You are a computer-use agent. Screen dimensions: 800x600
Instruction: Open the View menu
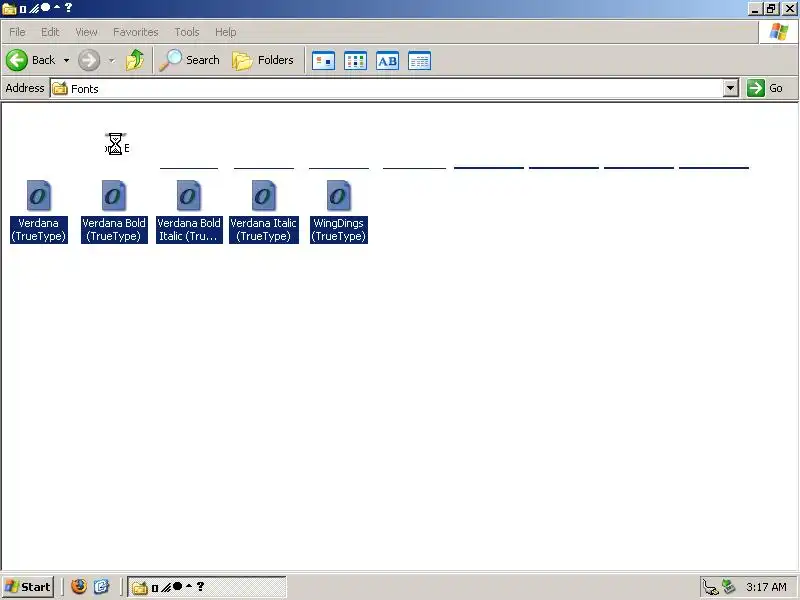point(86,32)
